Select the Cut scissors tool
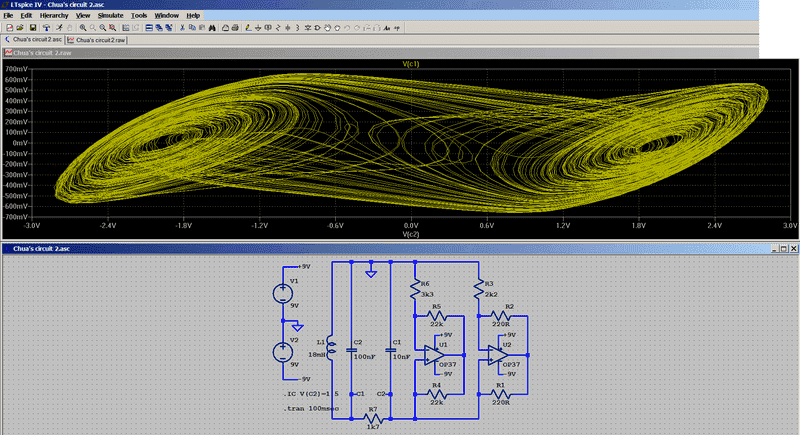Image resolution: width=800 pixels, height=435 pixels. [183, 27]
